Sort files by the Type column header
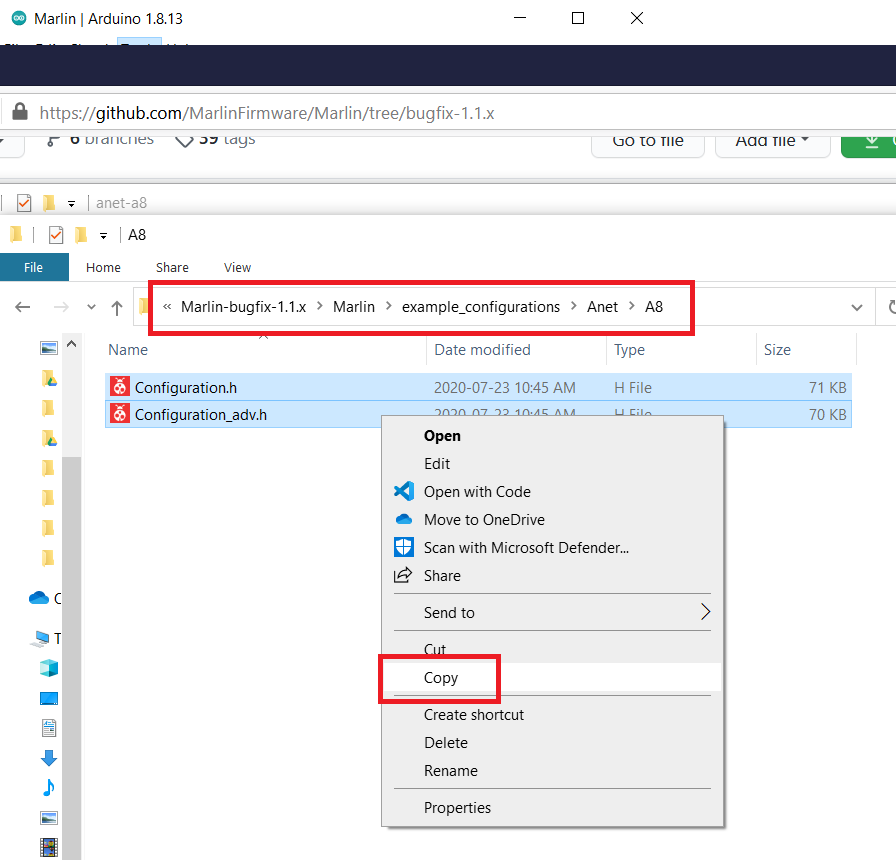The image size is (896, 860). pos(629,350)
